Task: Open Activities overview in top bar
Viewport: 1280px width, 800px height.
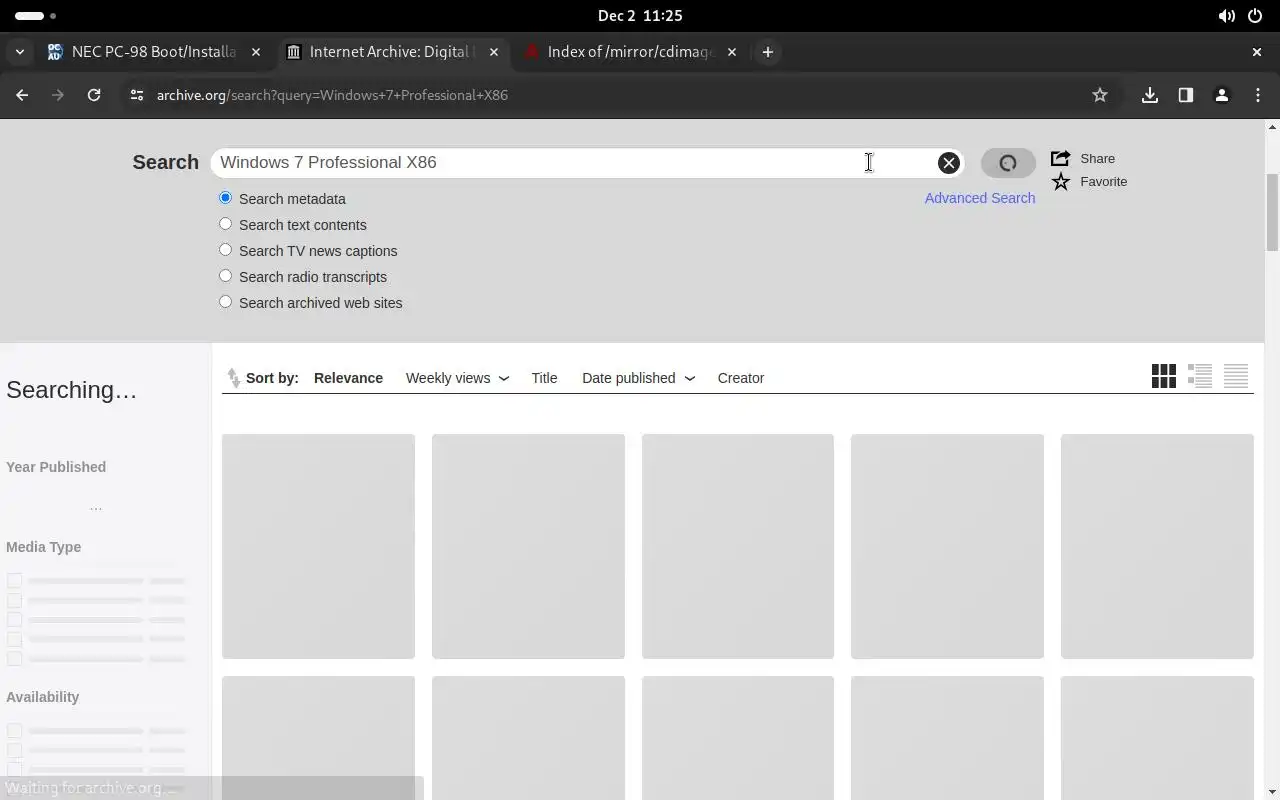Action: tap(36, 16)
